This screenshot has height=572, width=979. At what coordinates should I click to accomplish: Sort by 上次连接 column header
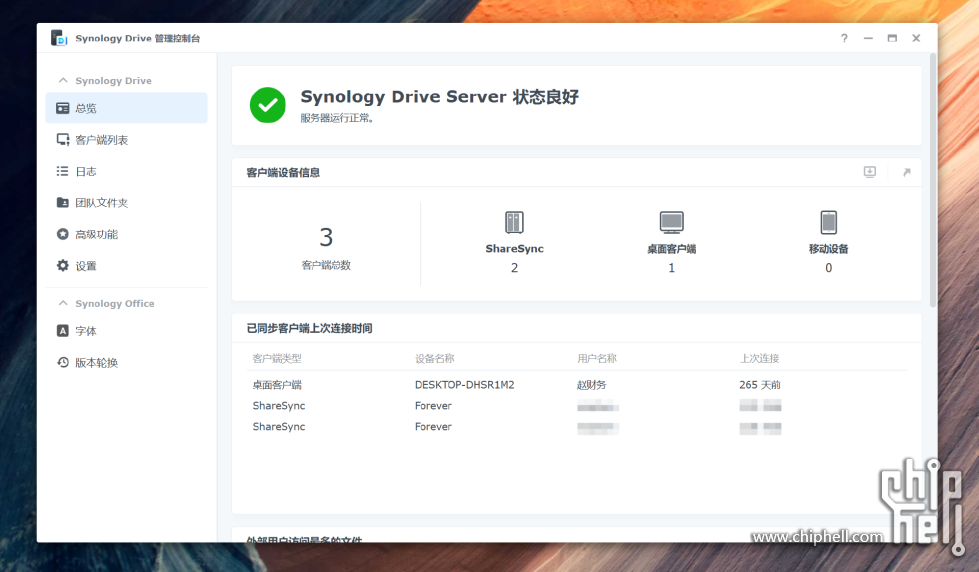759,358
